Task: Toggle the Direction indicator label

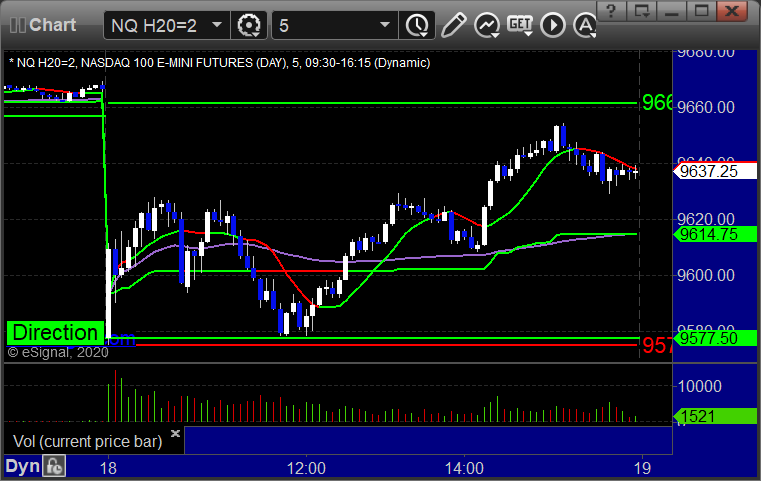Action: point(55,333)
